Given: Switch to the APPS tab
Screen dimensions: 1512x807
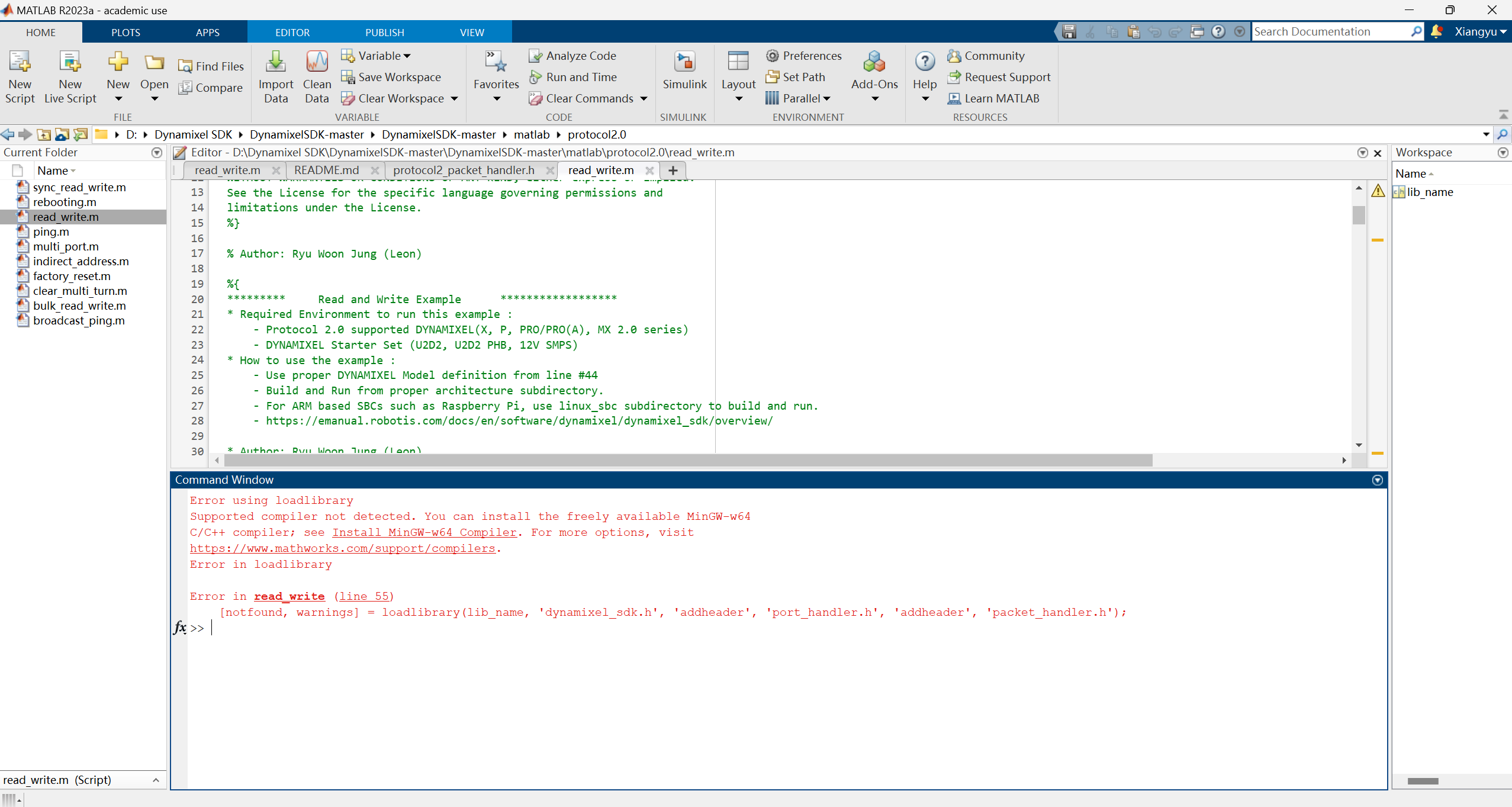Looking at the screenshot, I should [x=208, y=33].
